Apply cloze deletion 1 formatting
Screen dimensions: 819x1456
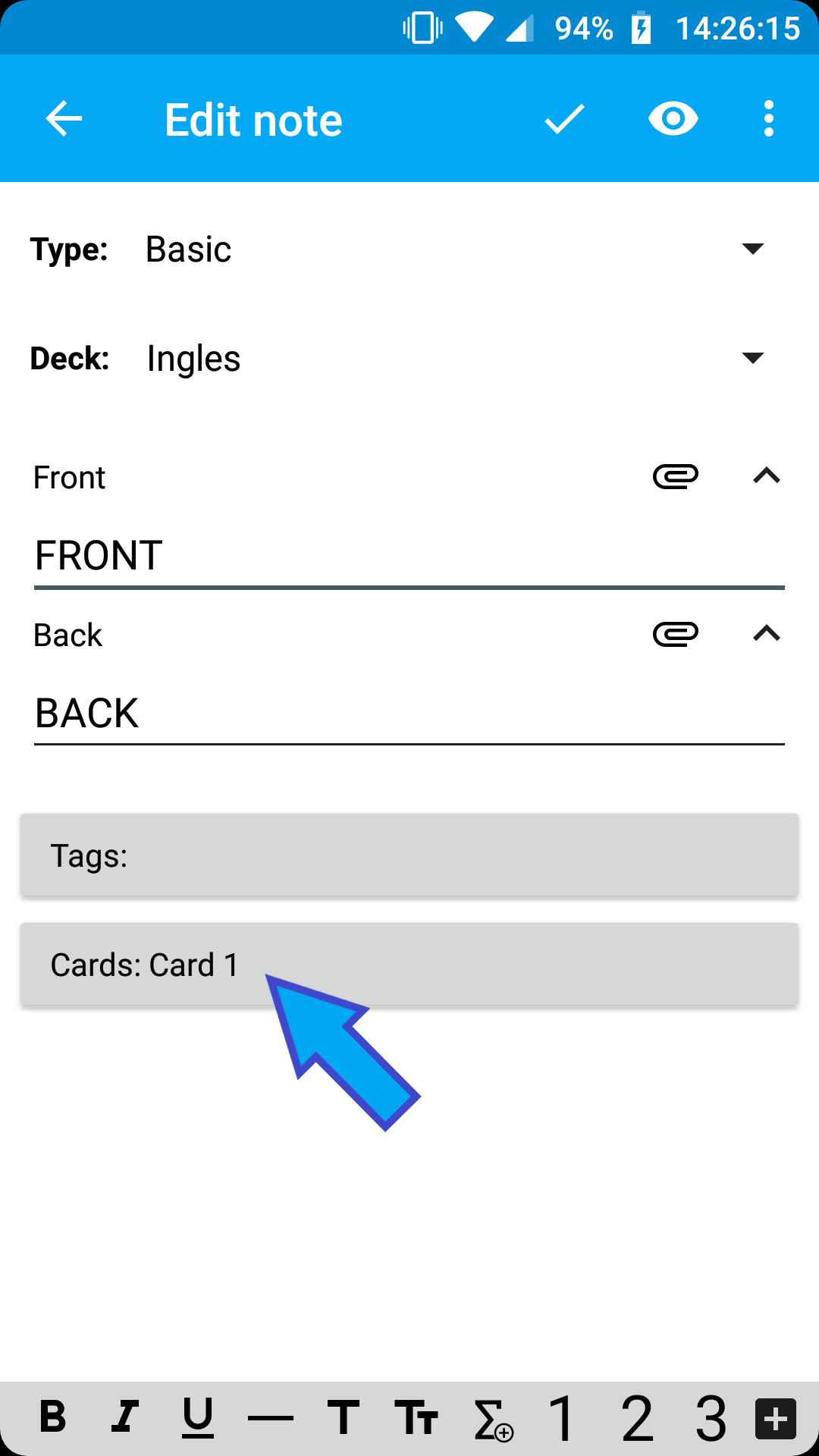pyautogui.click(x=563, y=1418)
